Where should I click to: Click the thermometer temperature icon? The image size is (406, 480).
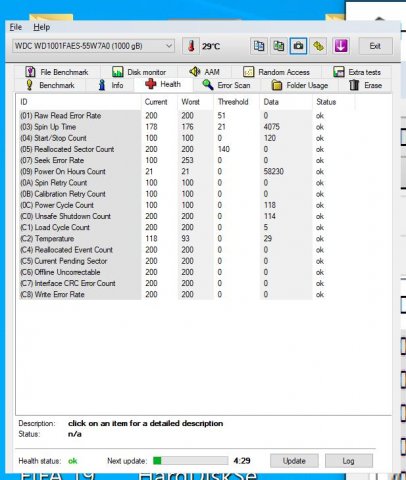tap(191, 46)
